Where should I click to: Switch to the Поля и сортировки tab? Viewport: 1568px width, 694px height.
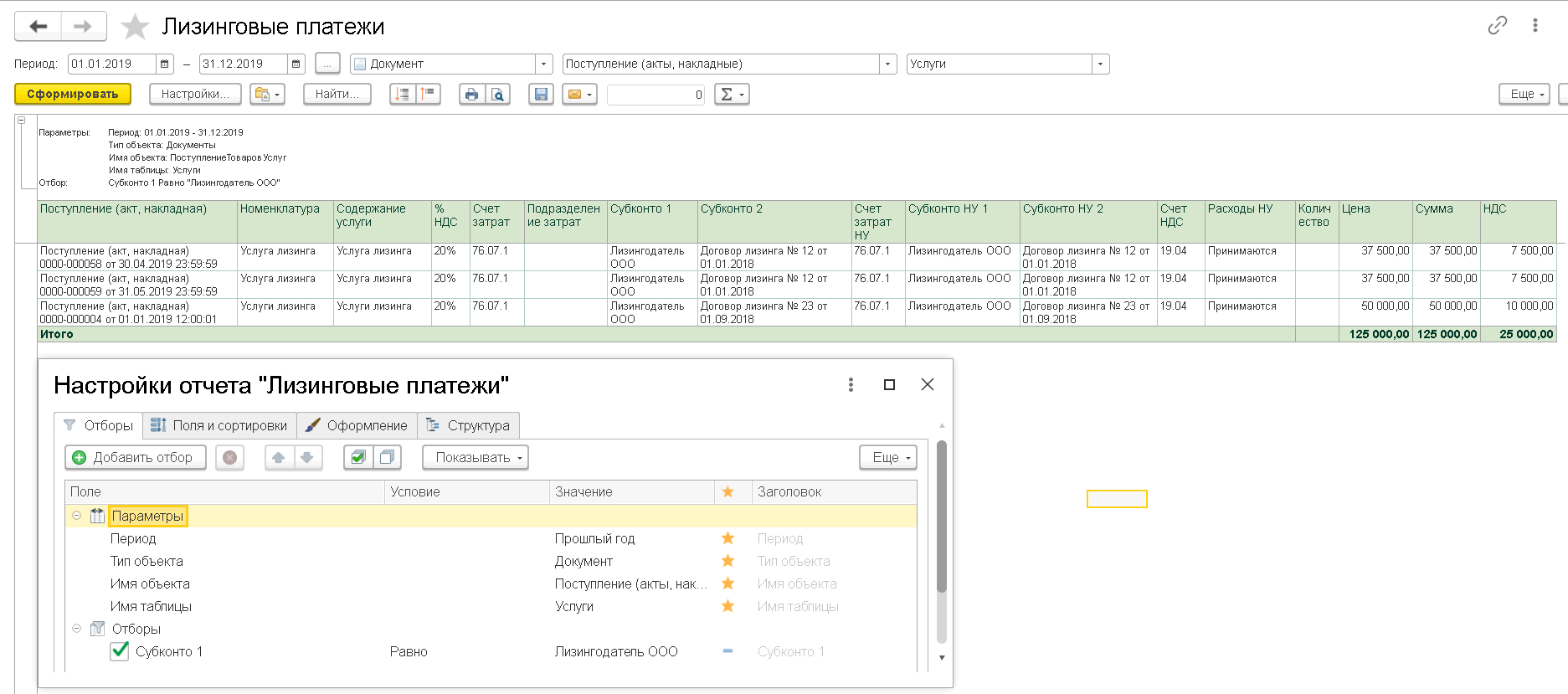coord(219,425)
